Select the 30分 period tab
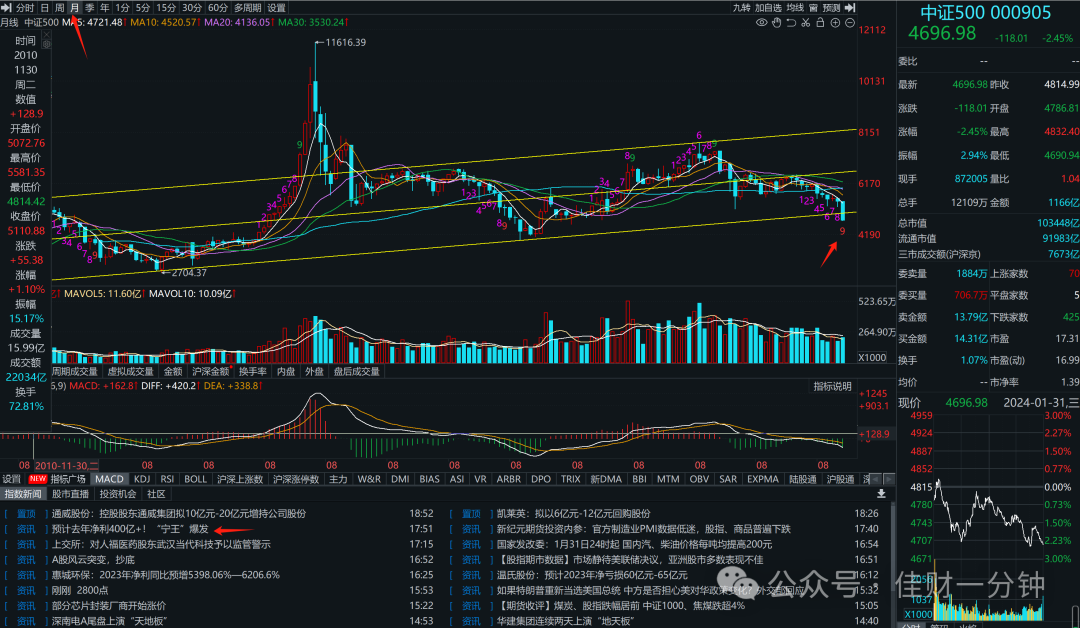This screenshot has width=1080, height=628. [192, 8]
